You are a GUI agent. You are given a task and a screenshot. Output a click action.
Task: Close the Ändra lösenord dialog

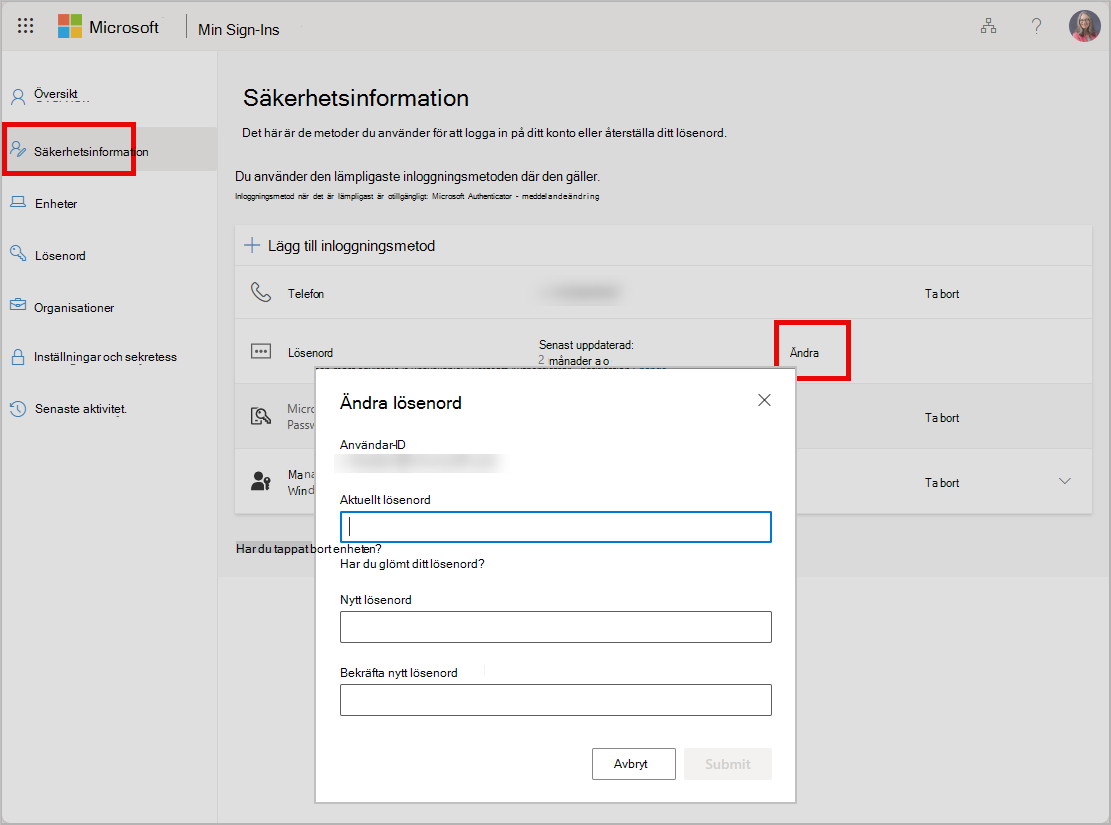(764, 400)
